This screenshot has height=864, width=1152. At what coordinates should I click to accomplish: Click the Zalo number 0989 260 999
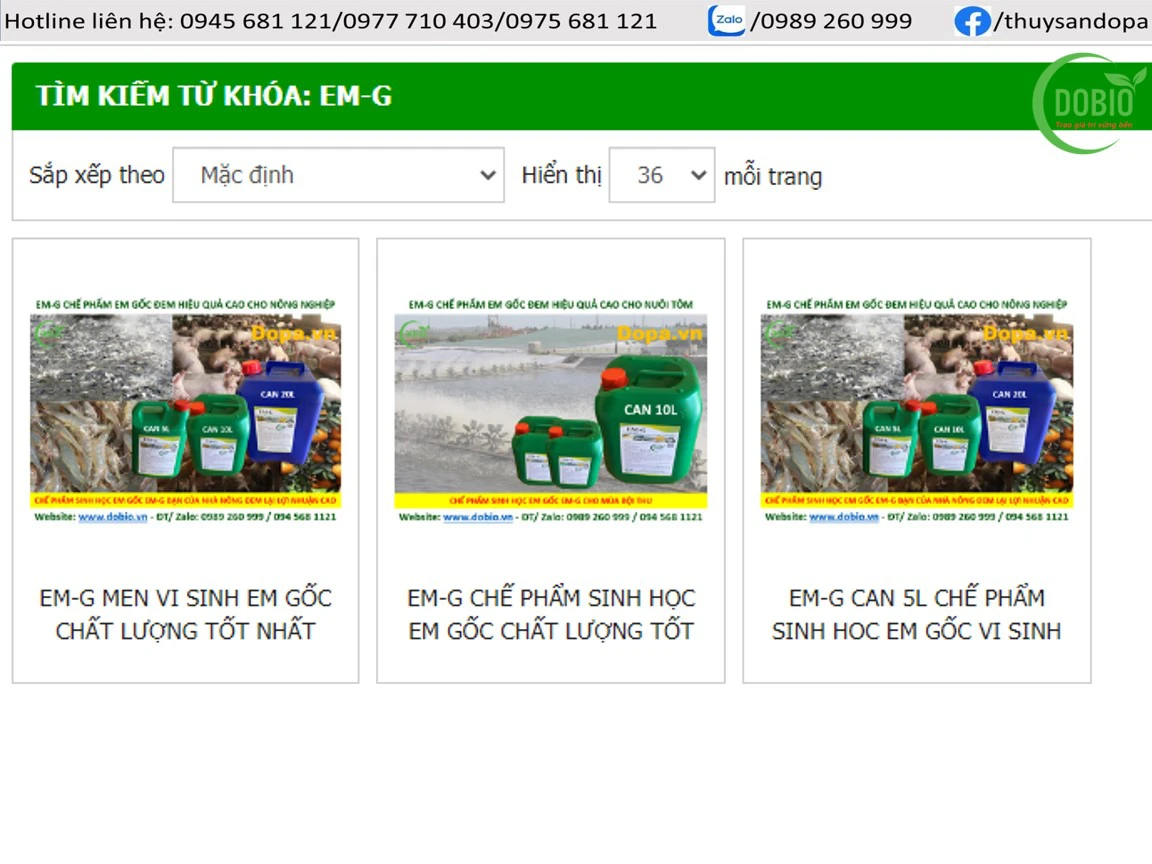tap(837, 21)
